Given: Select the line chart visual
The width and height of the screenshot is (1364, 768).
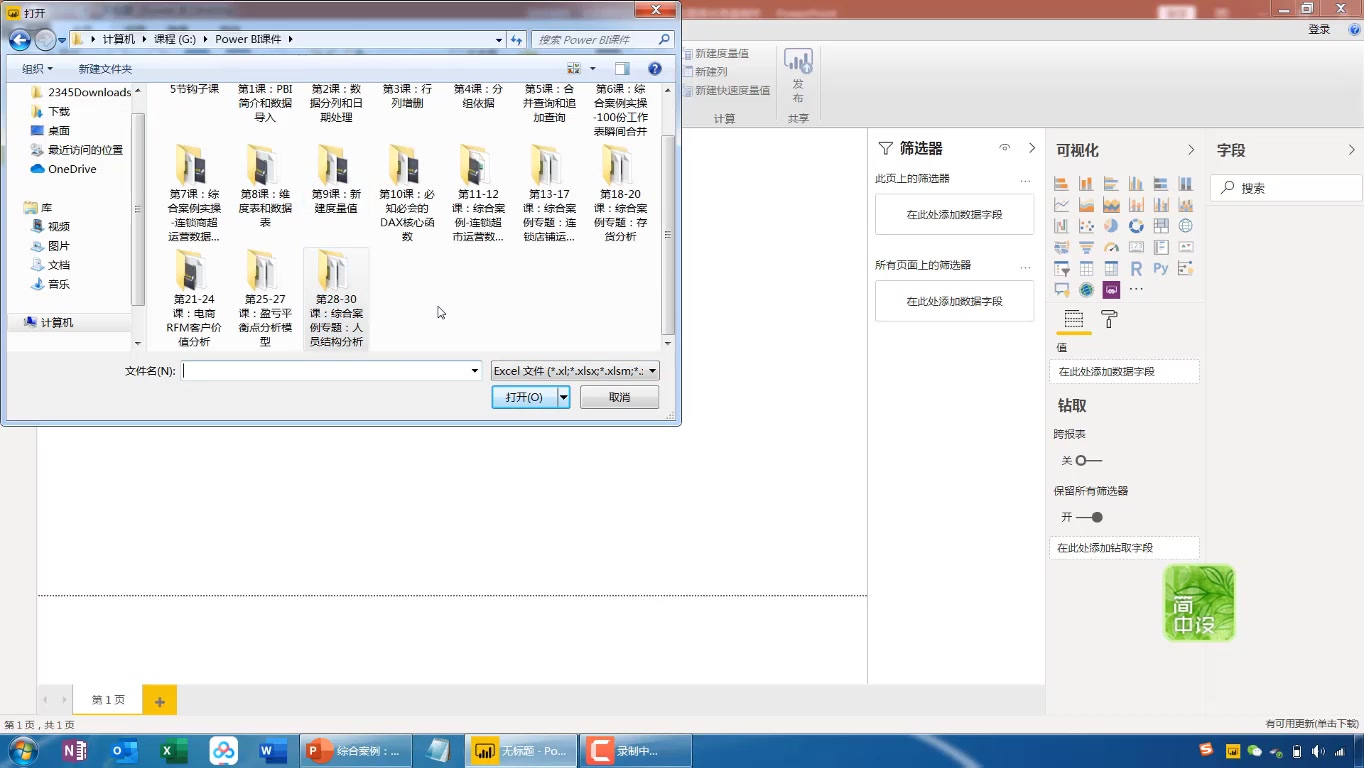Looking at the screenshot, I should 1061,204.
